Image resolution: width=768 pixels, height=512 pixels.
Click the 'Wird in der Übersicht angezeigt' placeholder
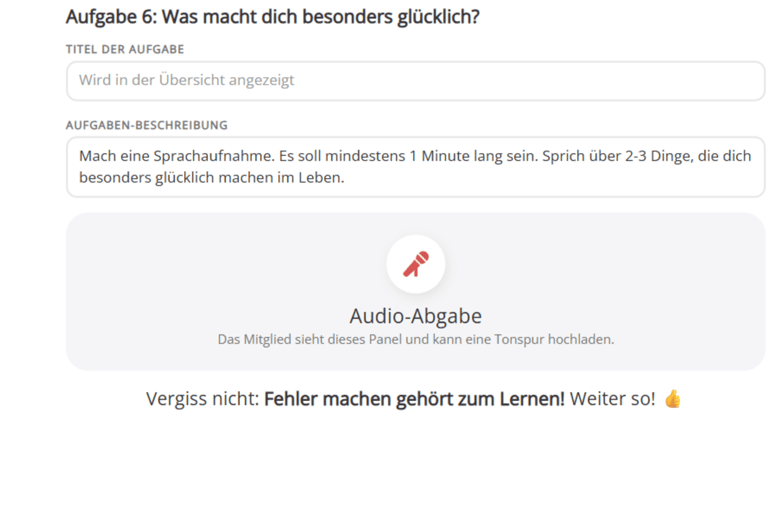click(x=187, y=80)
